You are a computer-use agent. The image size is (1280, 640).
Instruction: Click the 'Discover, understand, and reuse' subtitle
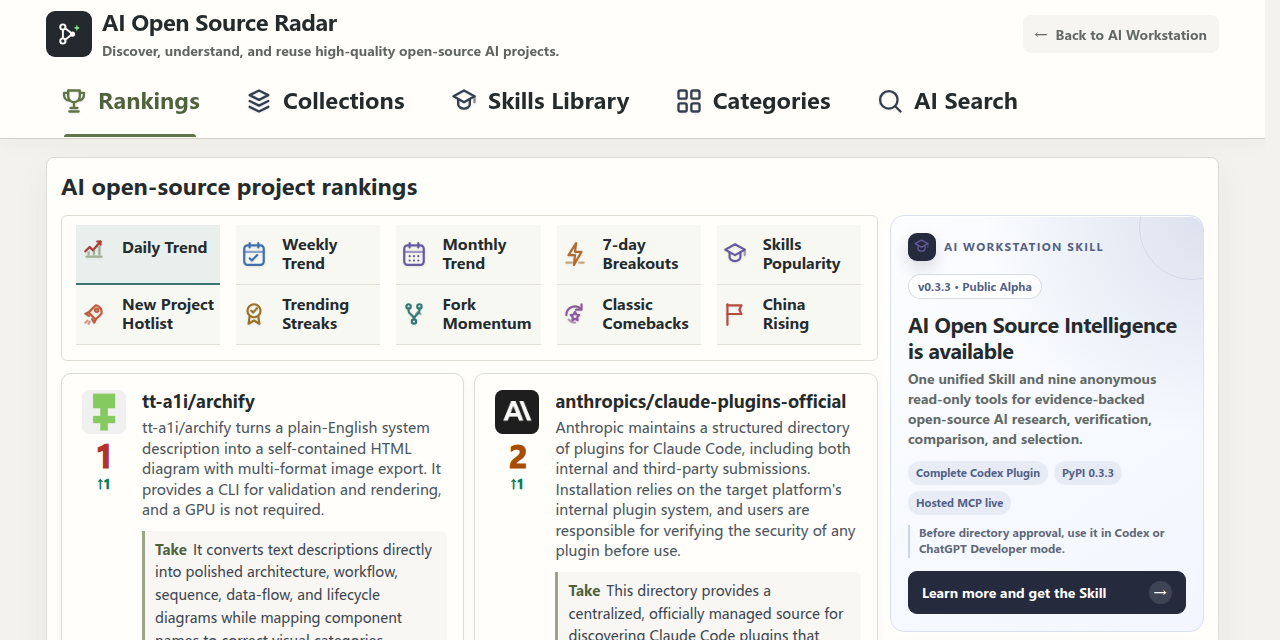tap(330, 51)
